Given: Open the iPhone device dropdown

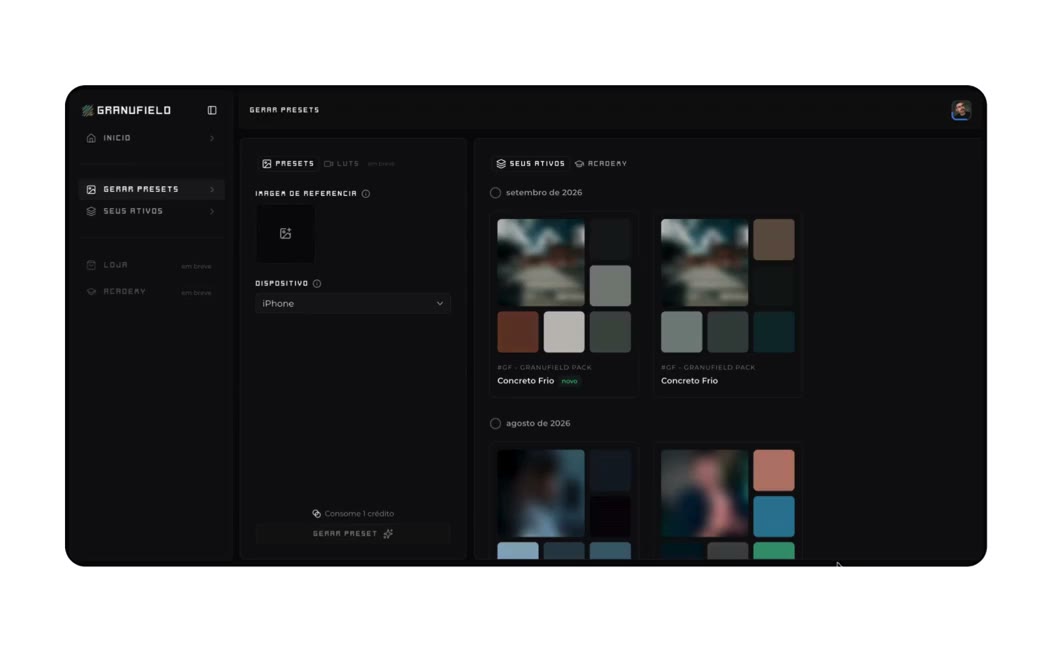Looking at the screenshot, I should [x=353, y=304].
